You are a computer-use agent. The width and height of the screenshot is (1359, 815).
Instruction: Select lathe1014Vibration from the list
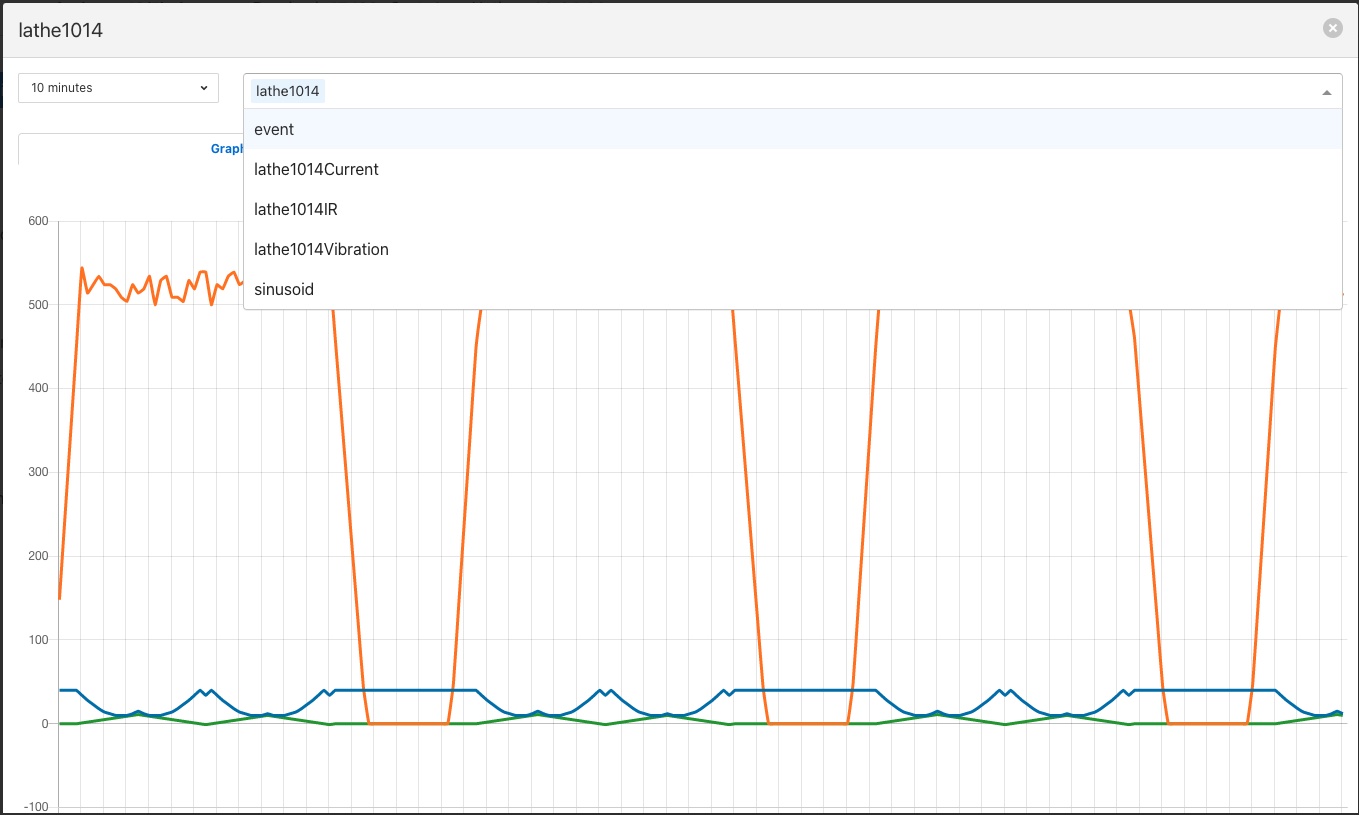point(321,250)
